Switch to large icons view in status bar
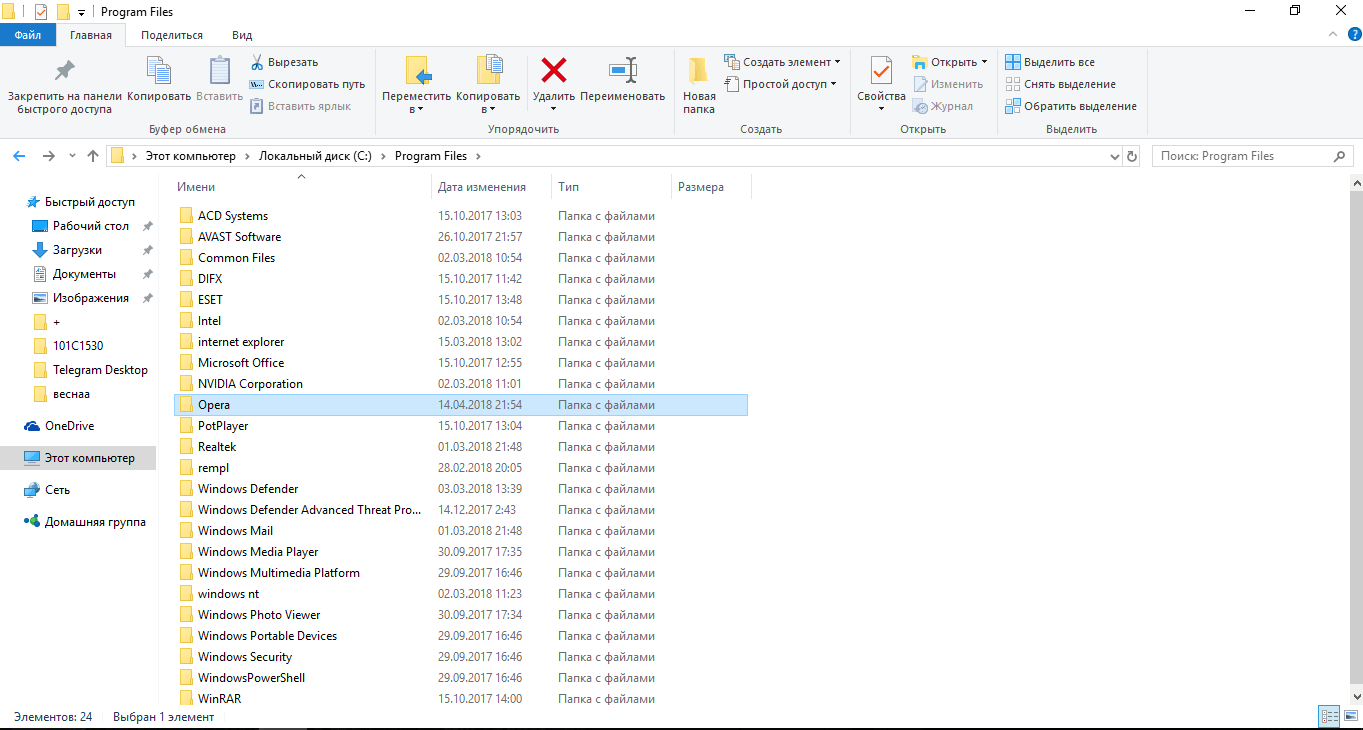The width and height of the screenshot is (1363, 730). (1349, 716)
